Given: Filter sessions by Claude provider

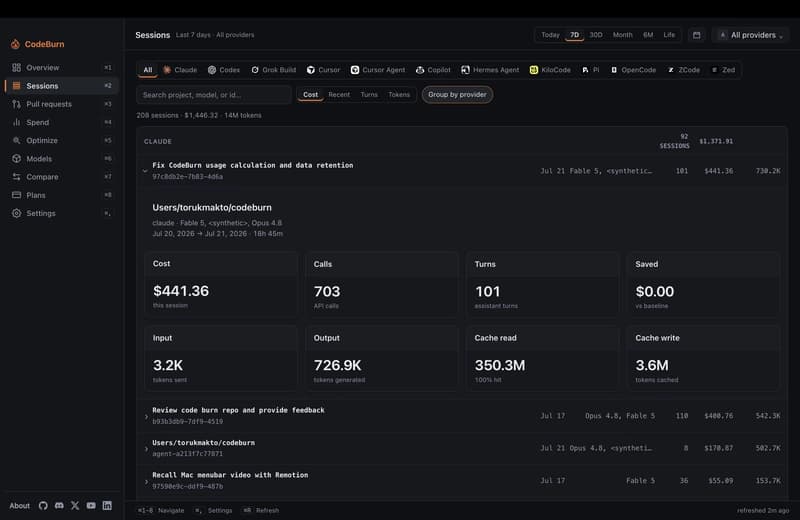Looking at the screenshot, I should tap(180, 70).
